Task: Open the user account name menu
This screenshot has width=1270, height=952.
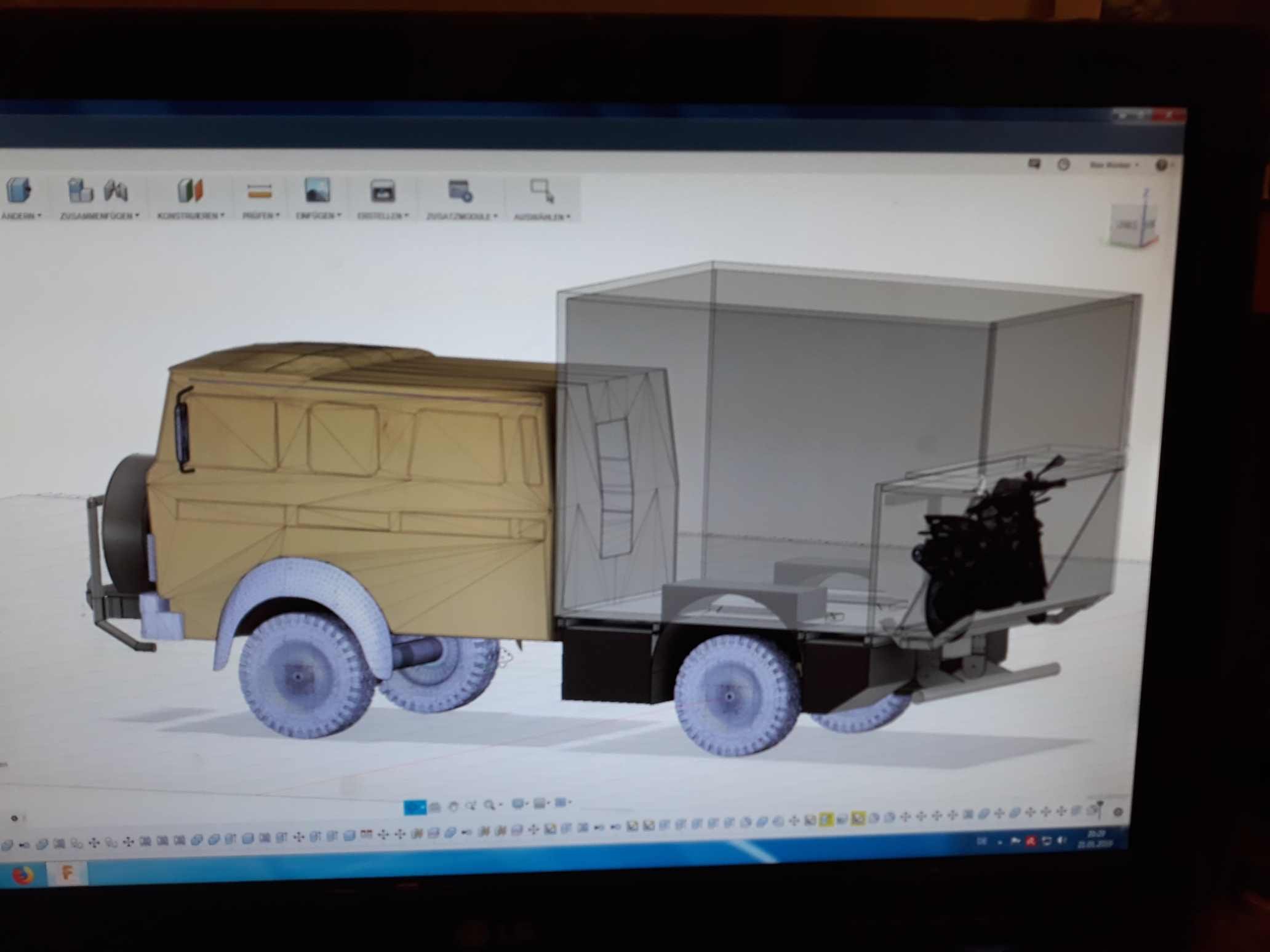Action: 1114,165
